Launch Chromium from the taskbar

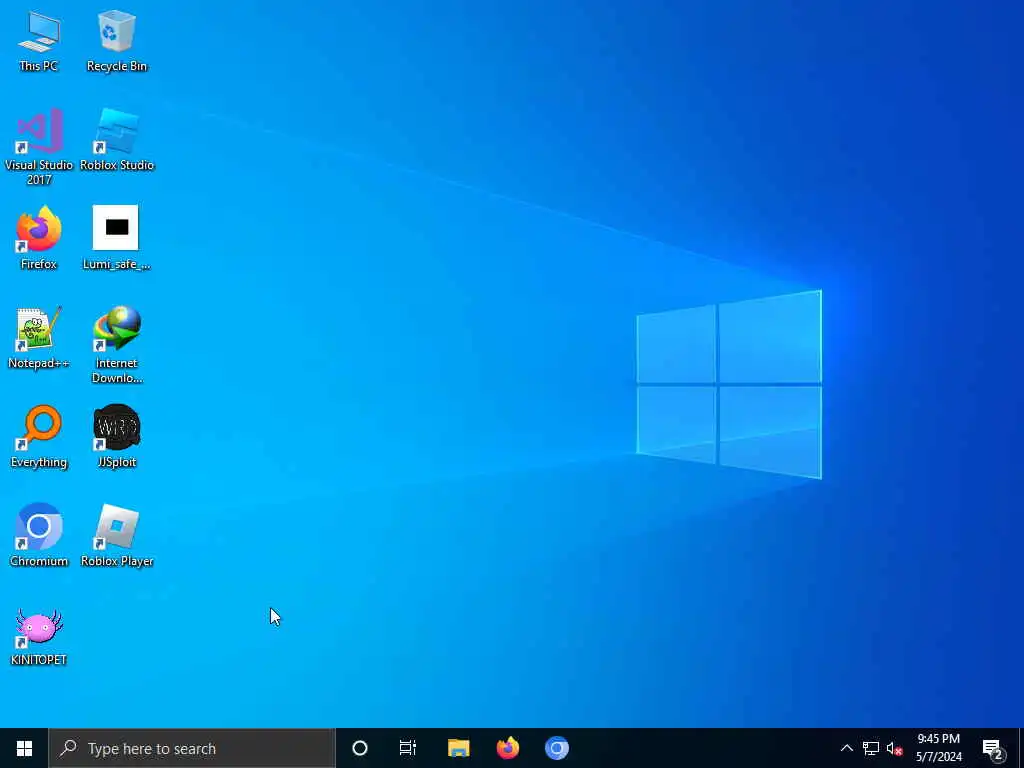pyautogui.click(x=557, y=748)
